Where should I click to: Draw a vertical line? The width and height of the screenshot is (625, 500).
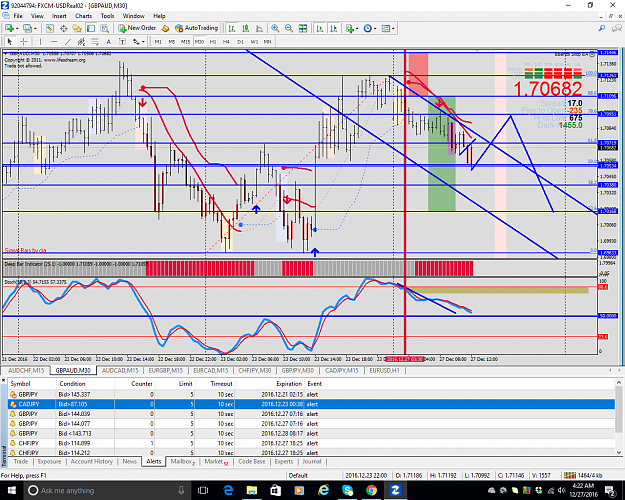[40, 41]
